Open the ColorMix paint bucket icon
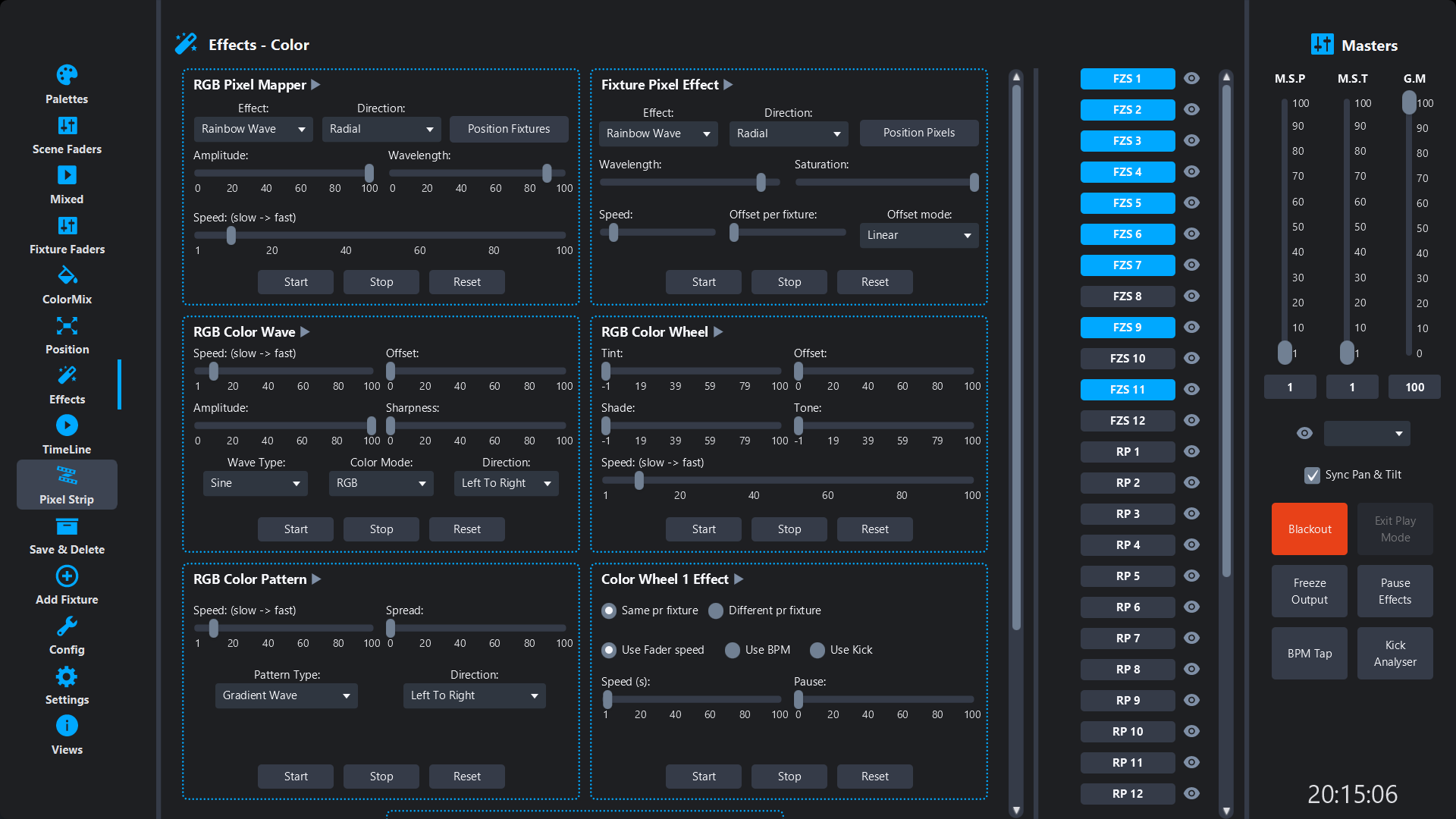Viewport: 1456px width, 819px height. click(67, 275)
